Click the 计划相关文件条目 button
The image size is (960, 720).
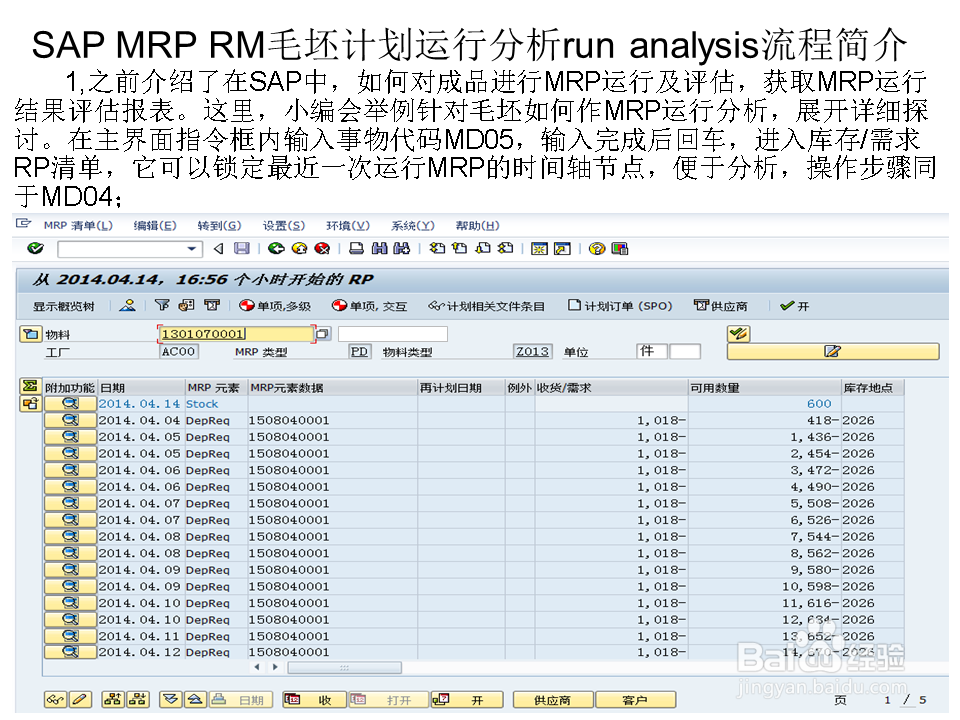487,306
